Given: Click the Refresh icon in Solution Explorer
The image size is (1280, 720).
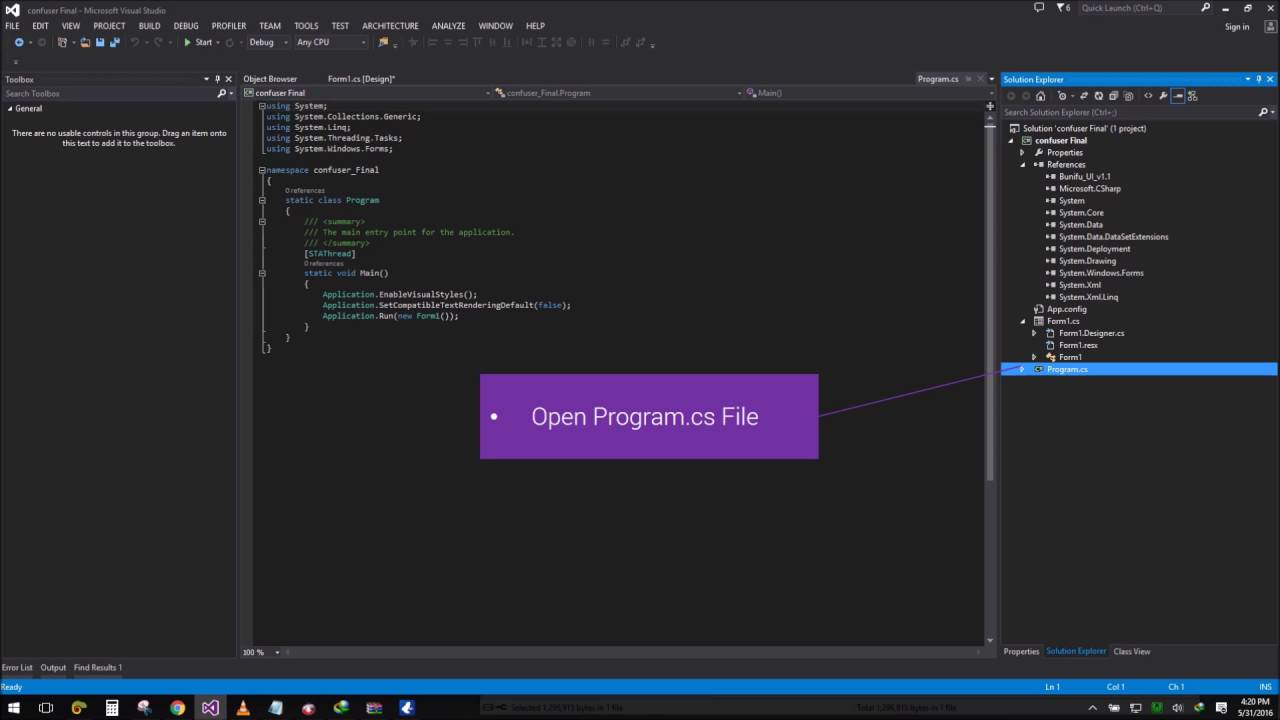Looking at the screenshot, I should (1099, 96).
